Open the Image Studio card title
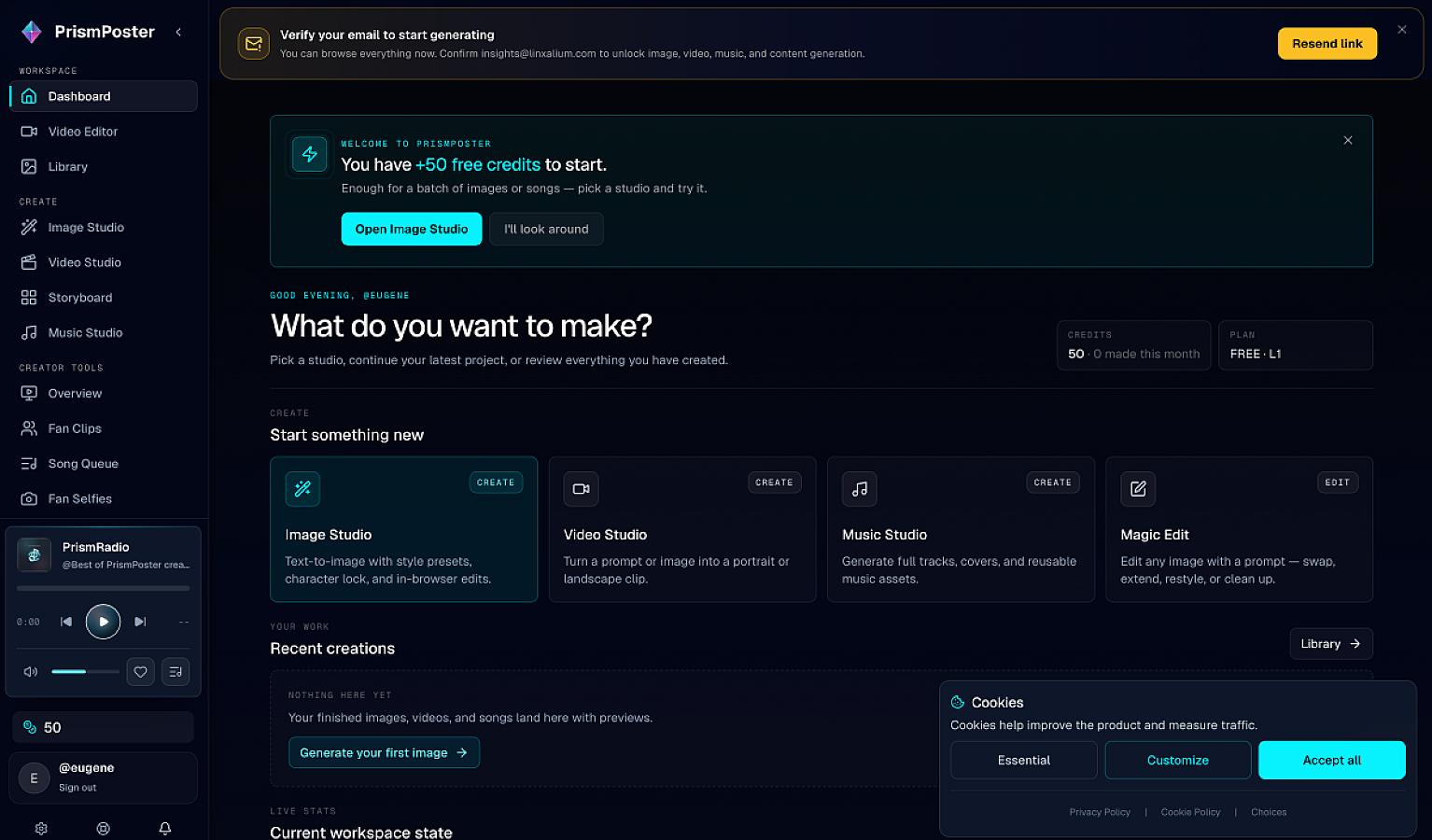This screenshot has width=1432, height=840. pyautogui.click(x=329, y=535)
